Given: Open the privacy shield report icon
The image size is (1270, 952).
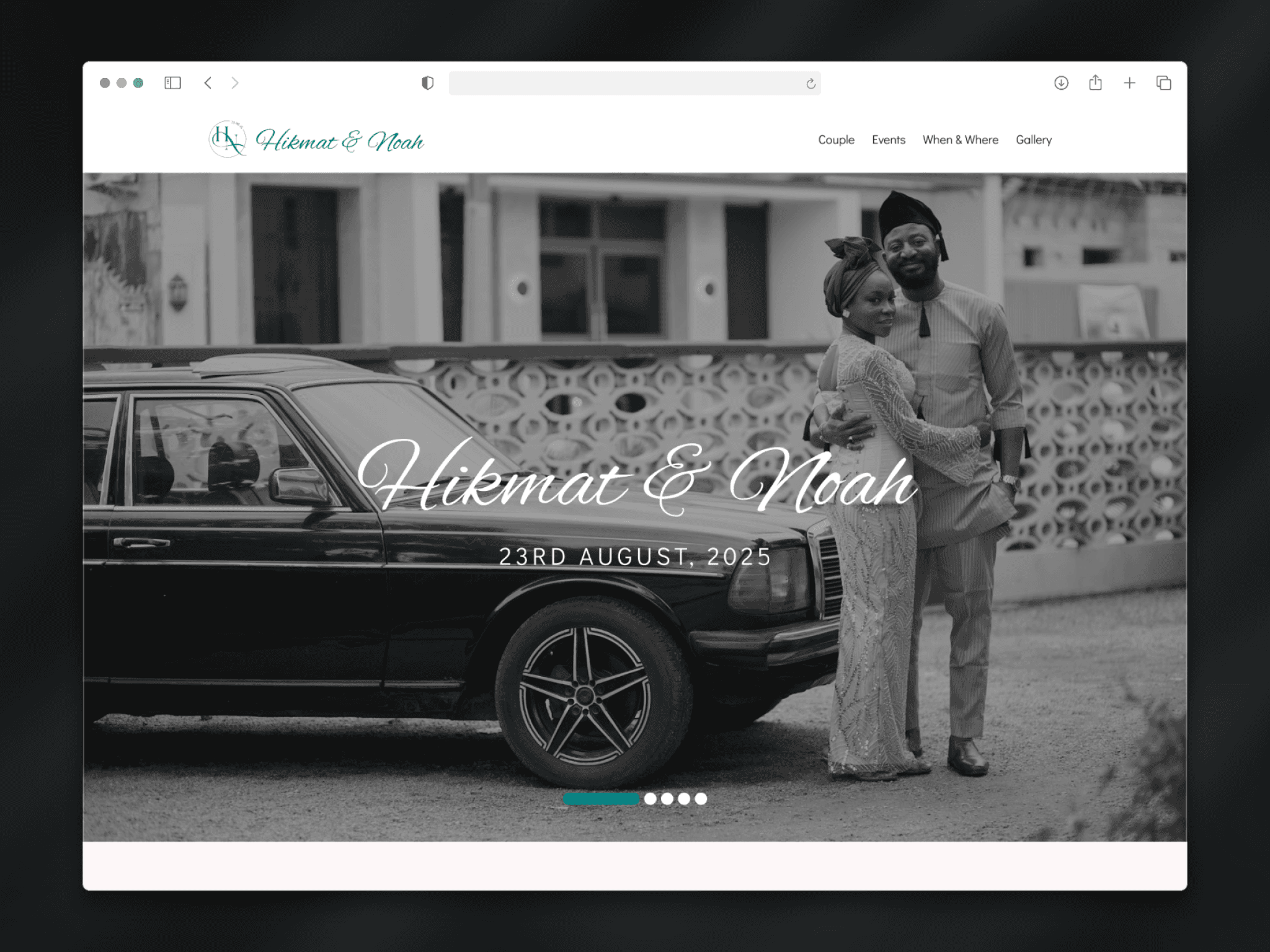Looking at the screenshot, I should click(x=427, y=83).
